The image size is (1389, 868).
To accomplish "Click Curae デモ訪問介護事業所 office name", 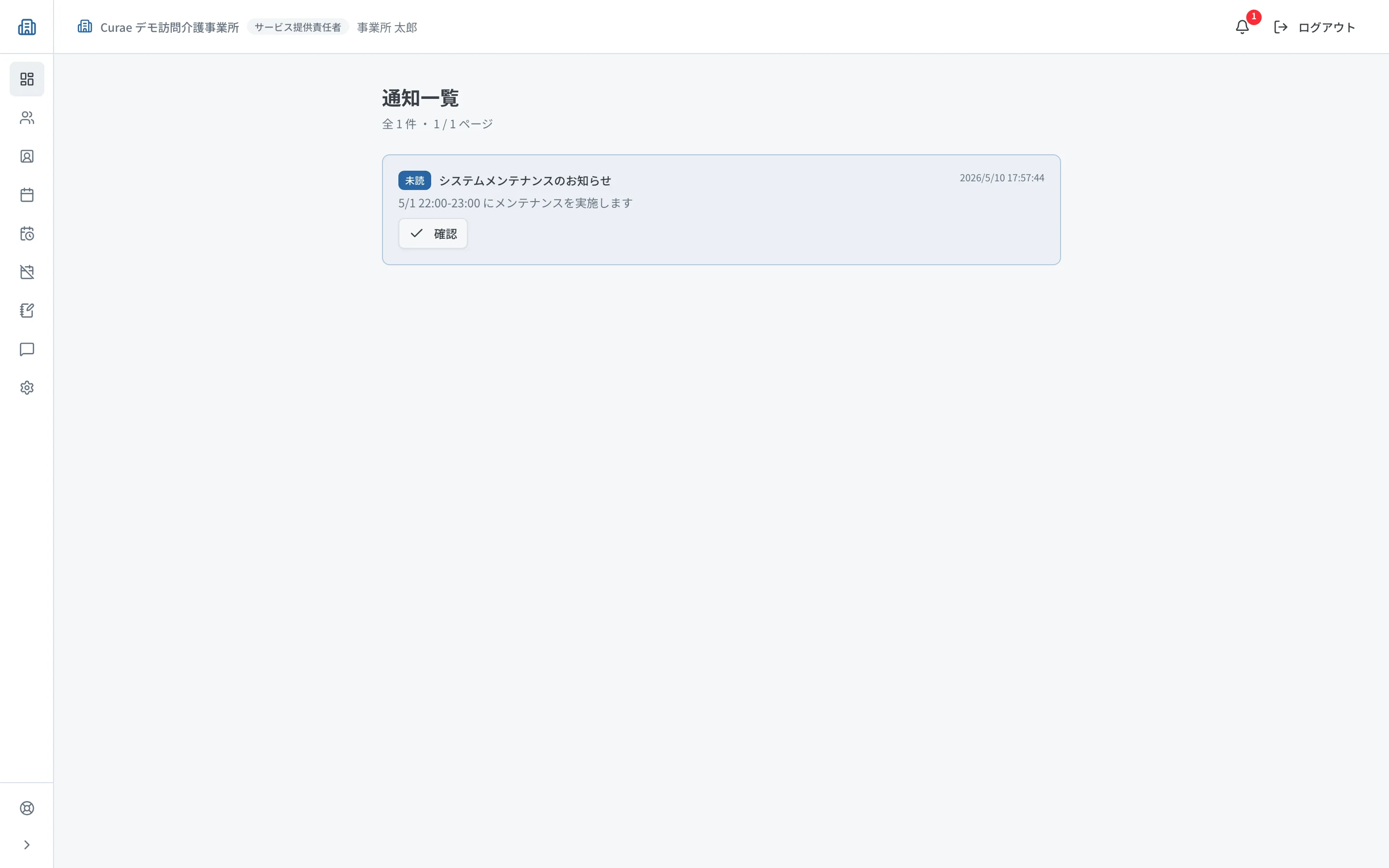I will (x=169, y=27).
